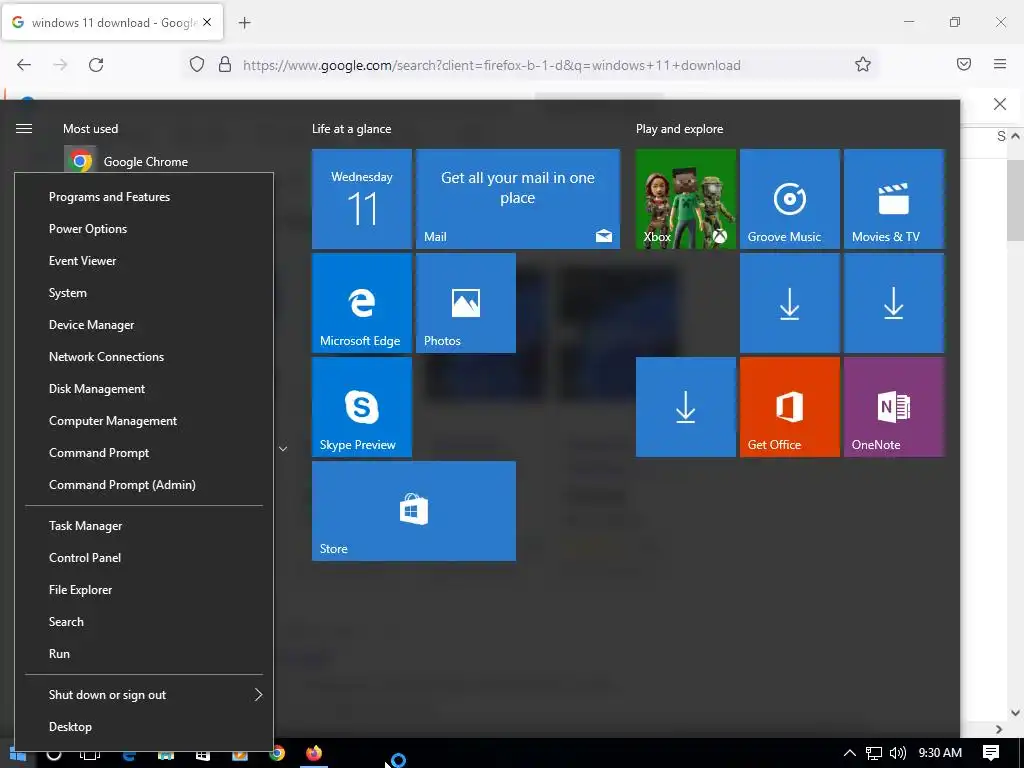
Task: Click the Life at a glance heading
Action: tap(351, 129)
